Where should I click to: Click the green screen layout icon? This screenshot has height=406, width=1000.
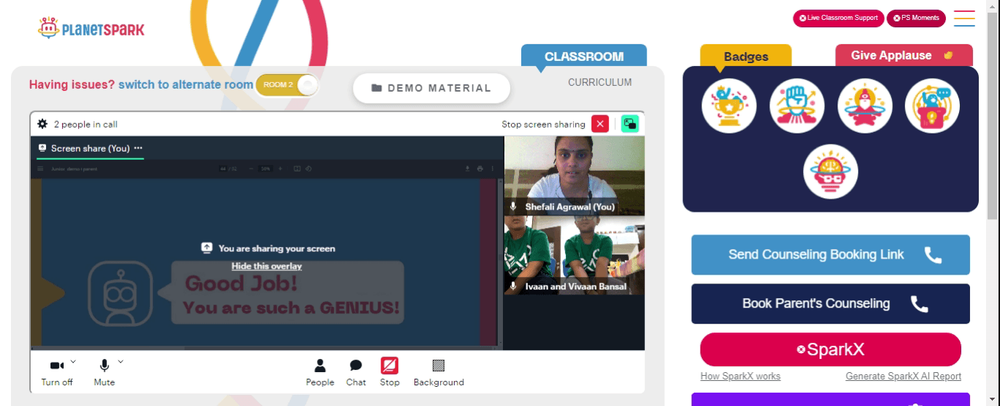630,124
